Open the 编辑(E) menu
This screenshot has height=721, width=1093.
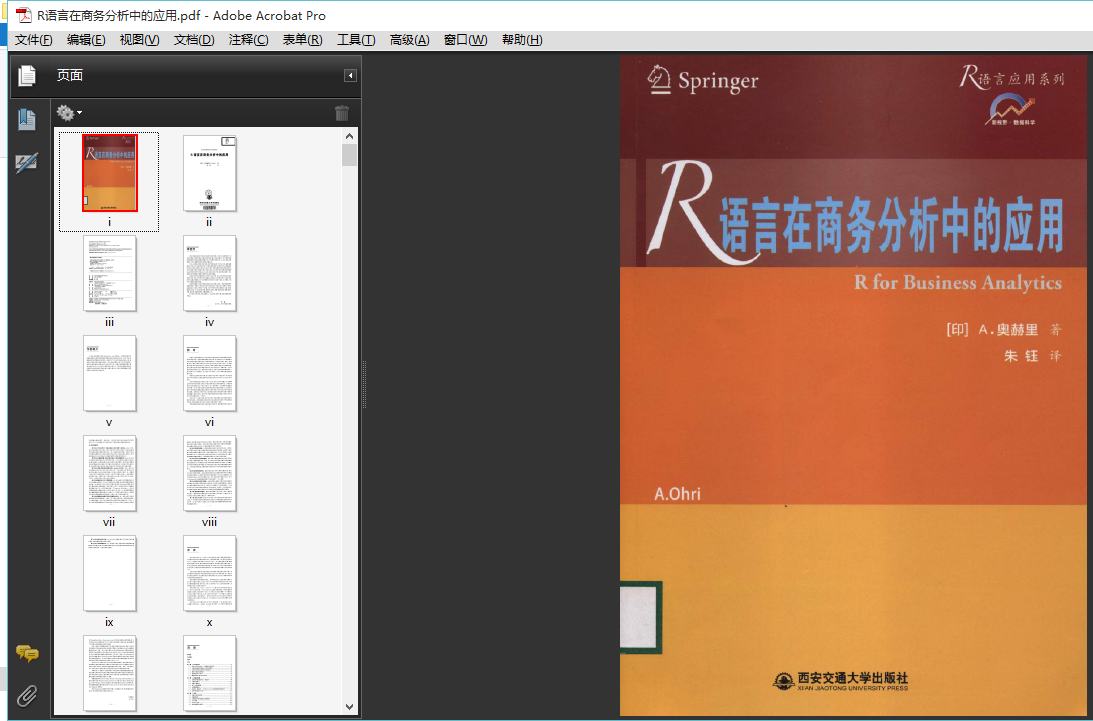(x=86, y=40)
